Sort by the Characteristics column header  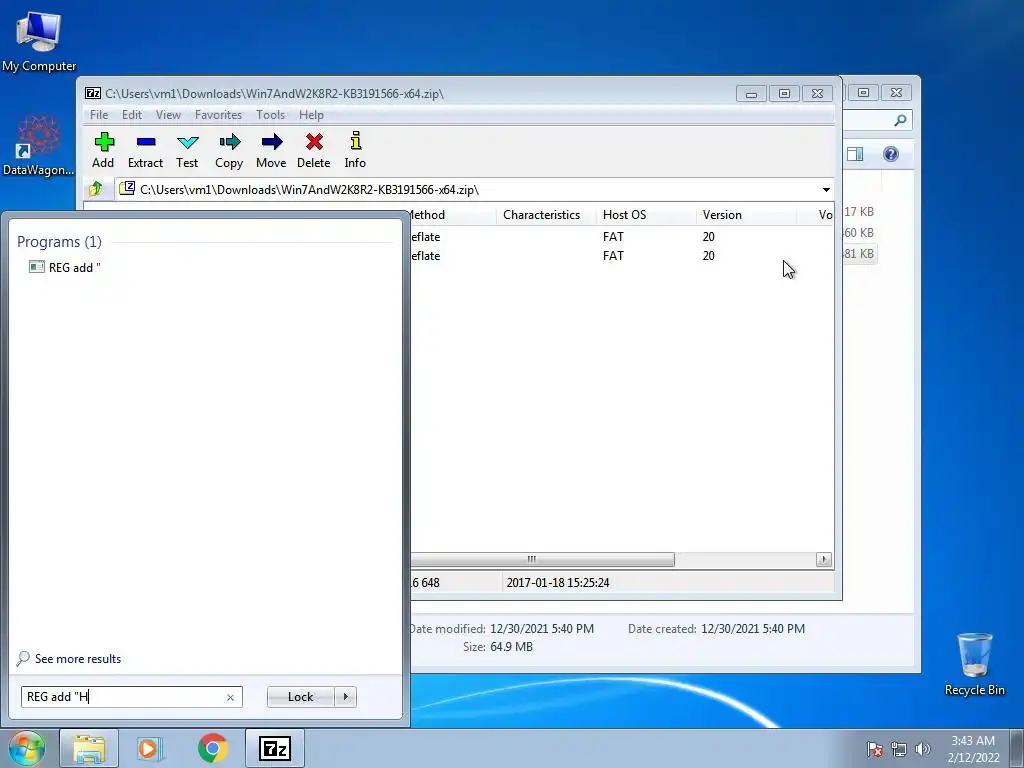tap(546, 215)
